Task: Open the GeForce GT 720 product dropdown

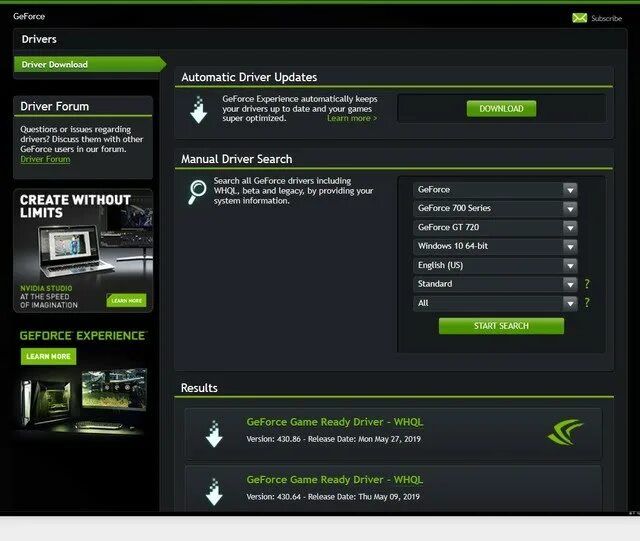Action: (495, 227)
